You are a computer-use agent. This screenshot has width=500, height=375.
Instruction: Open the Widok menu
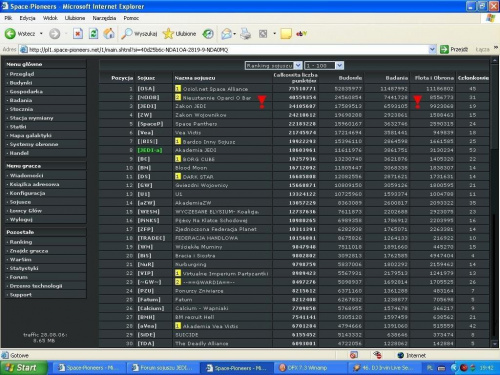50,18
